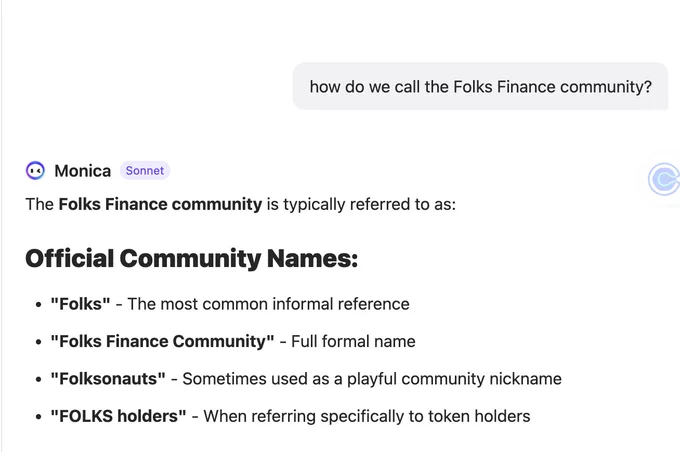The width and height of the screenshot is (680, 452).
Task: Click the "Full formal name" description
Action: pyautogui.click(x=353, y=341)
